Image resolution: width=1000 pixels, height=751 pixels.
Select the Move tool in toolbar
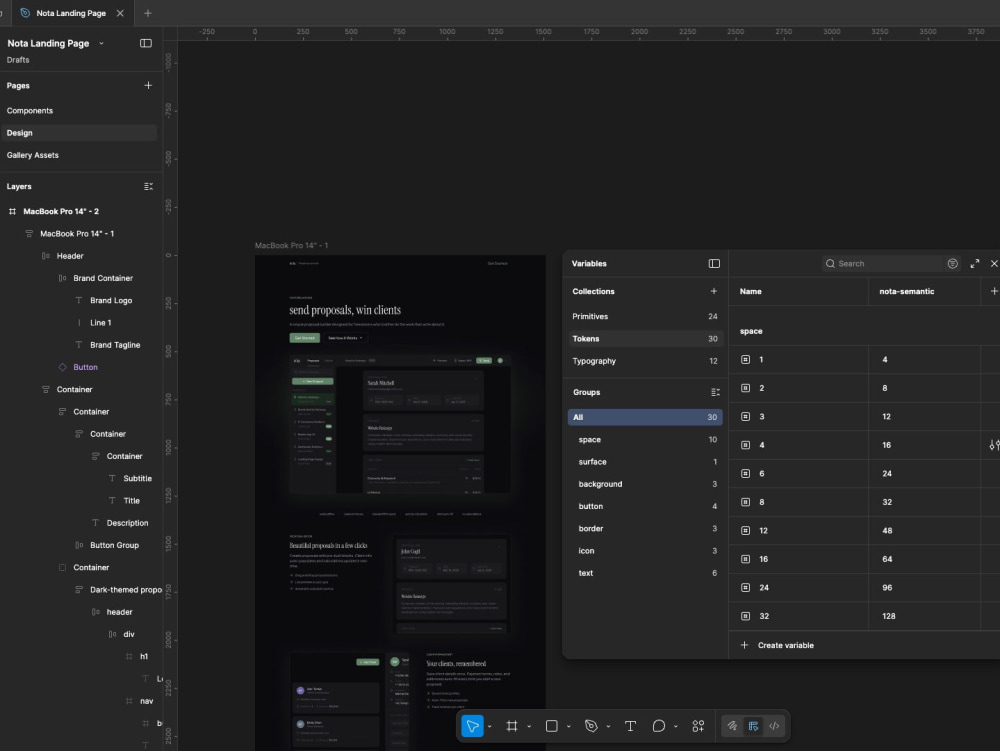472,725
